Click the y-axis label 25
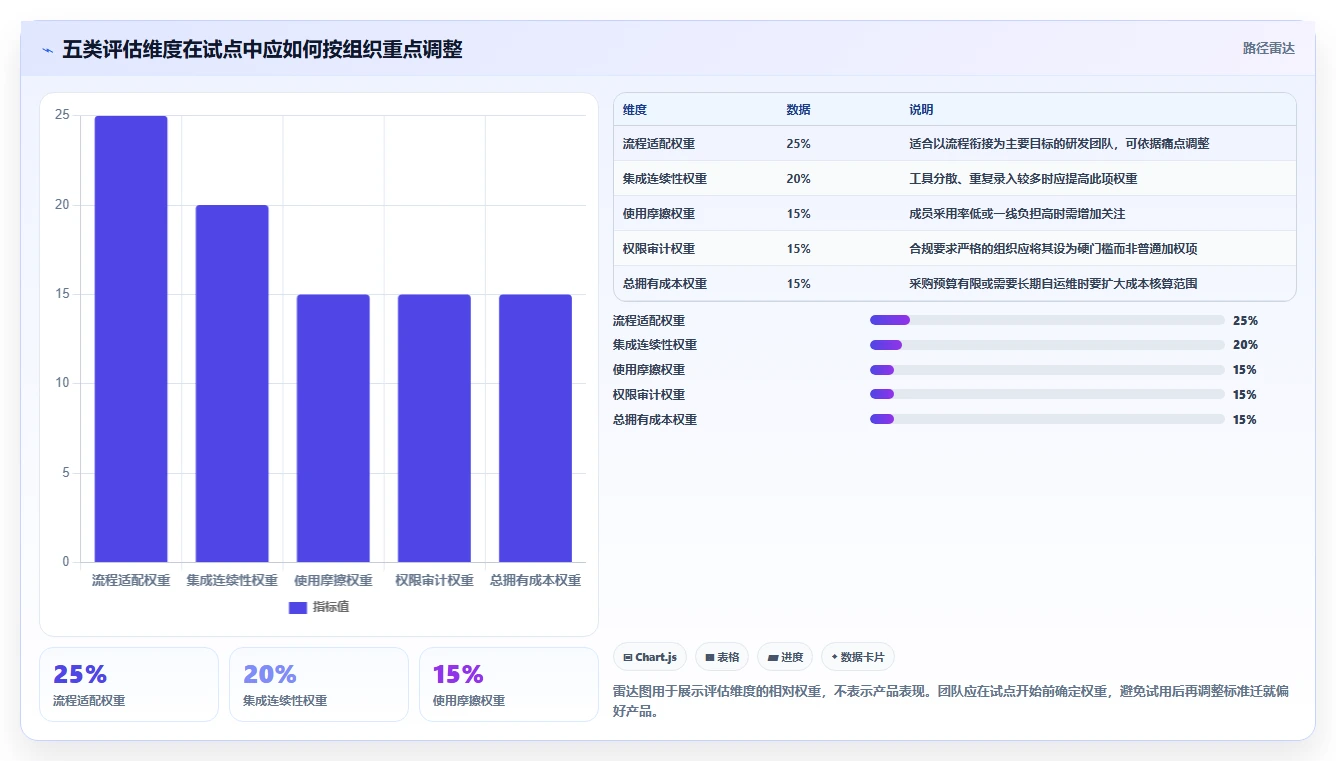 coord(62,115)
